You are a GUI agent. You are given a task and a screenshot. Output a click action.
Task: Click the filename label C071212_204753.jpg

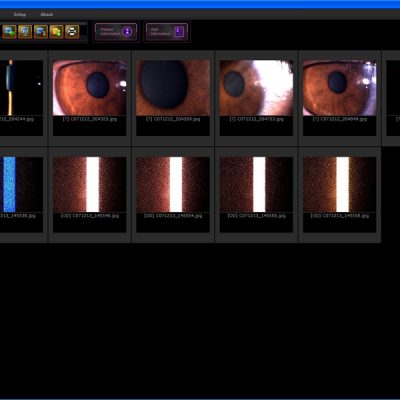(256, 119)
